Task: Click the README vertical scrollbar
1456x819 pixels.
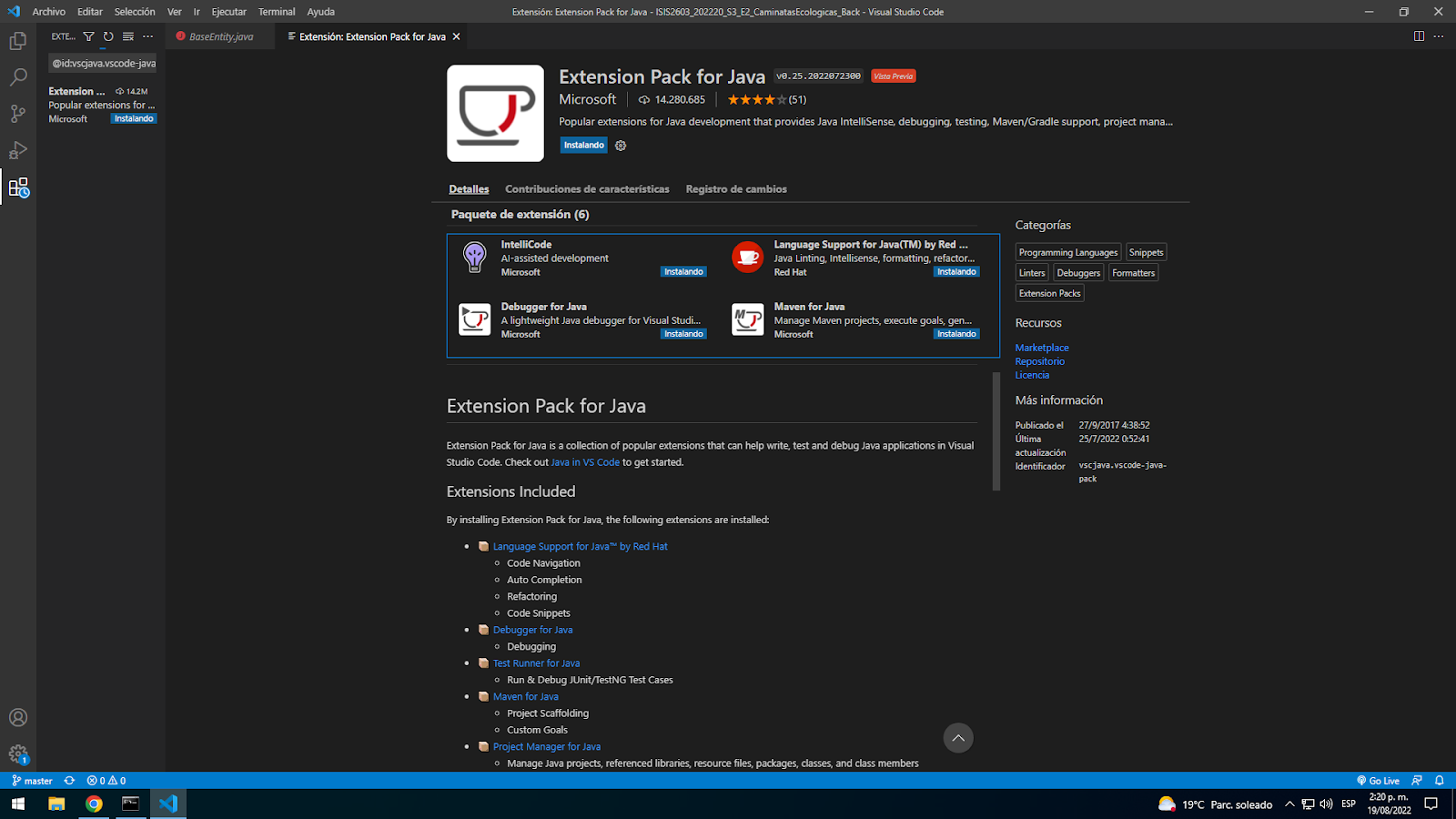Action: pyautogui.click(x=996, y=431)
